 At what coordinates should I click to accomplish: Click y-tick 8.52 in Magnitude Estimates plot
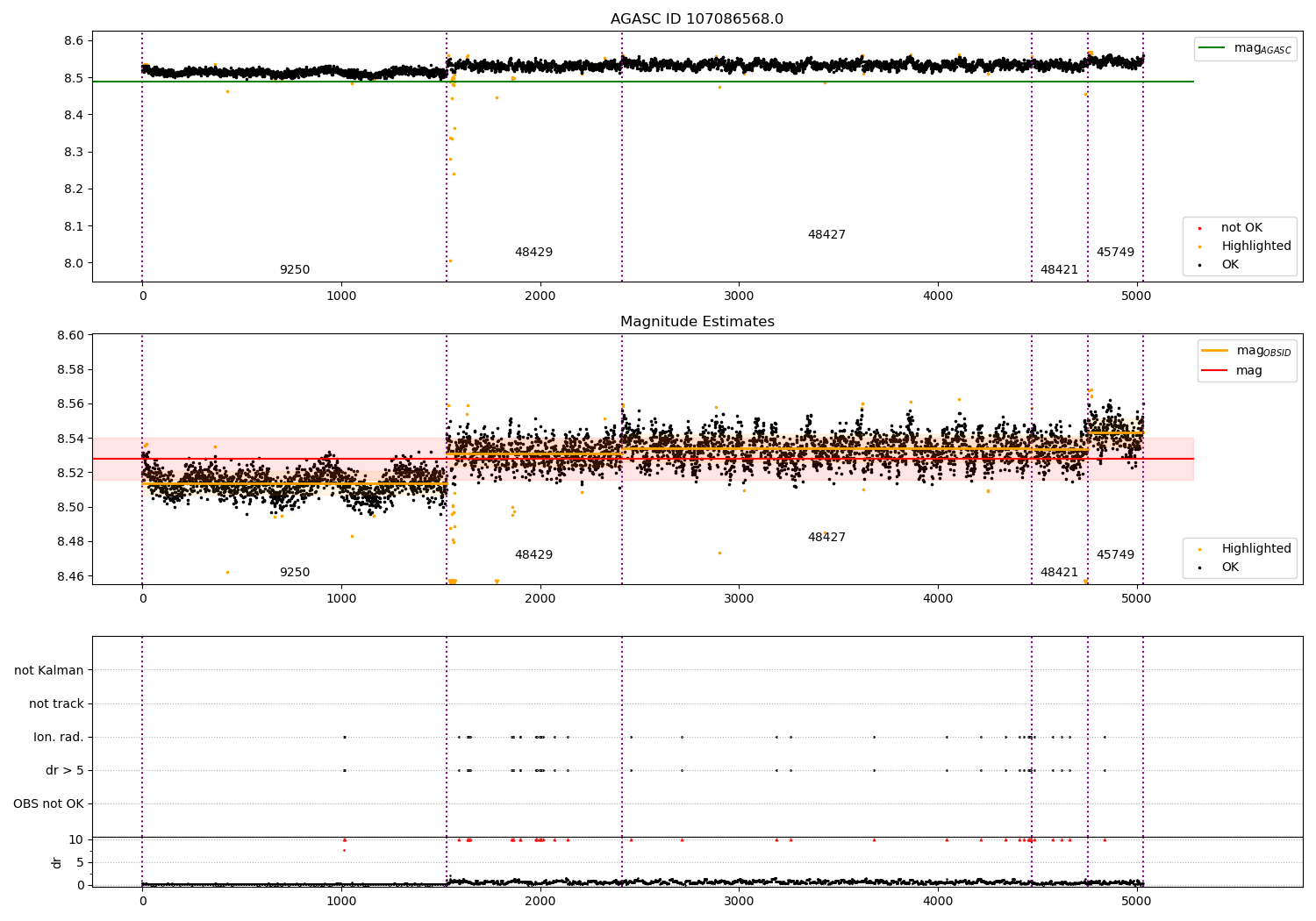tap(70, 474)
